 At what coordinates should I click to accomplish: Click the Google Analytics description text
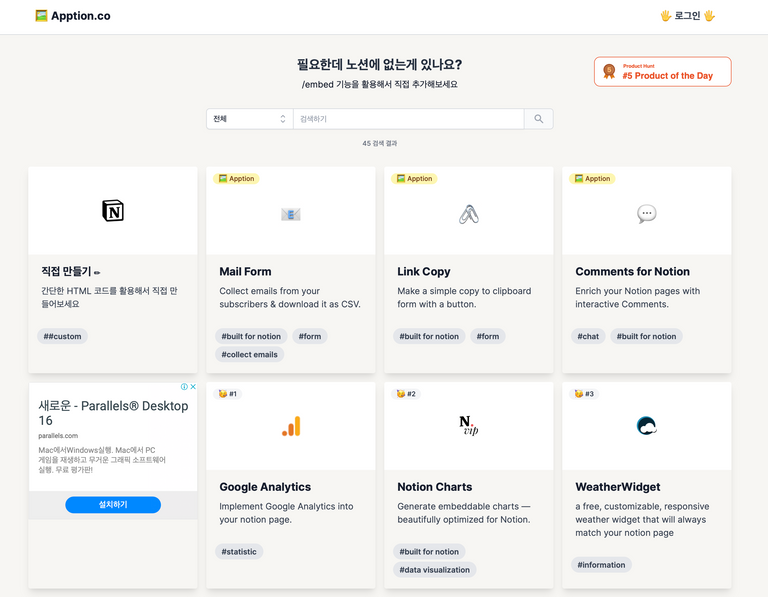(286, 513)
